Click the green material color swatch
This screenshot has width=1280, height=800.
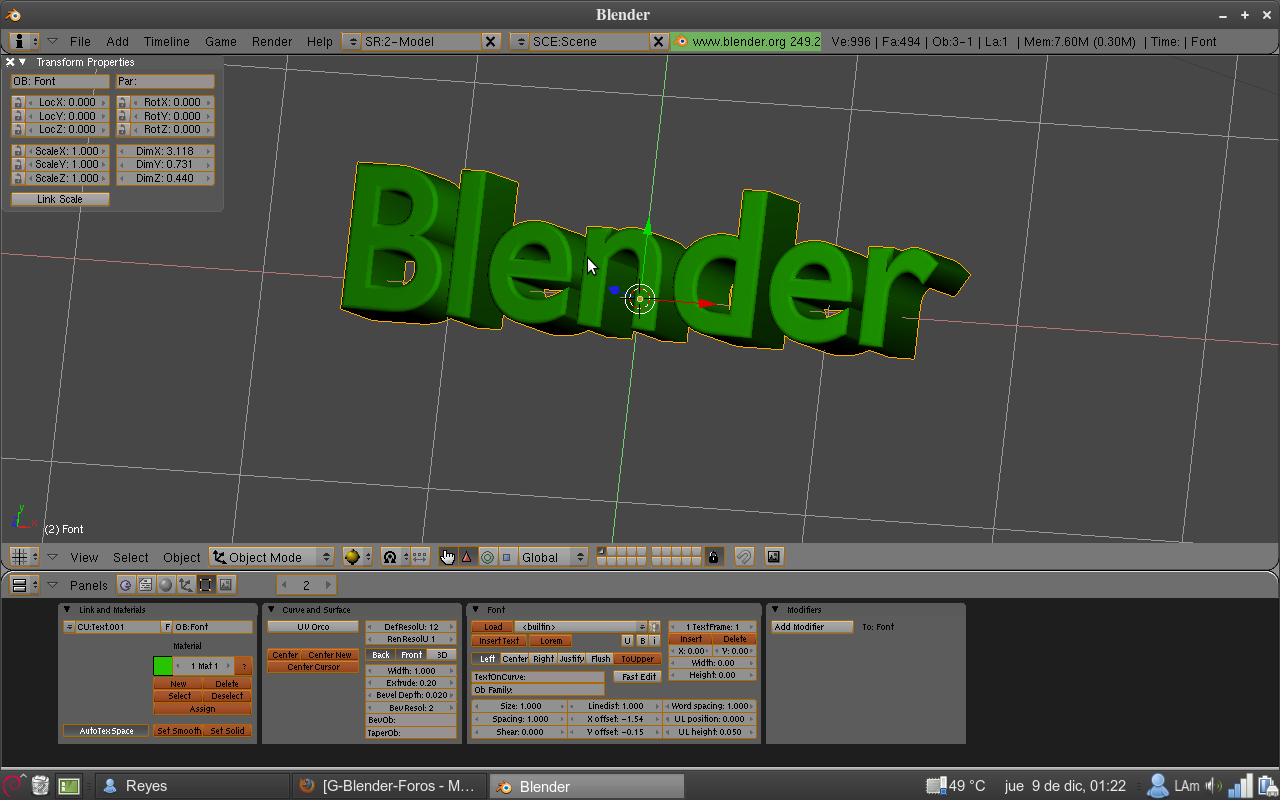pos(162,666)
